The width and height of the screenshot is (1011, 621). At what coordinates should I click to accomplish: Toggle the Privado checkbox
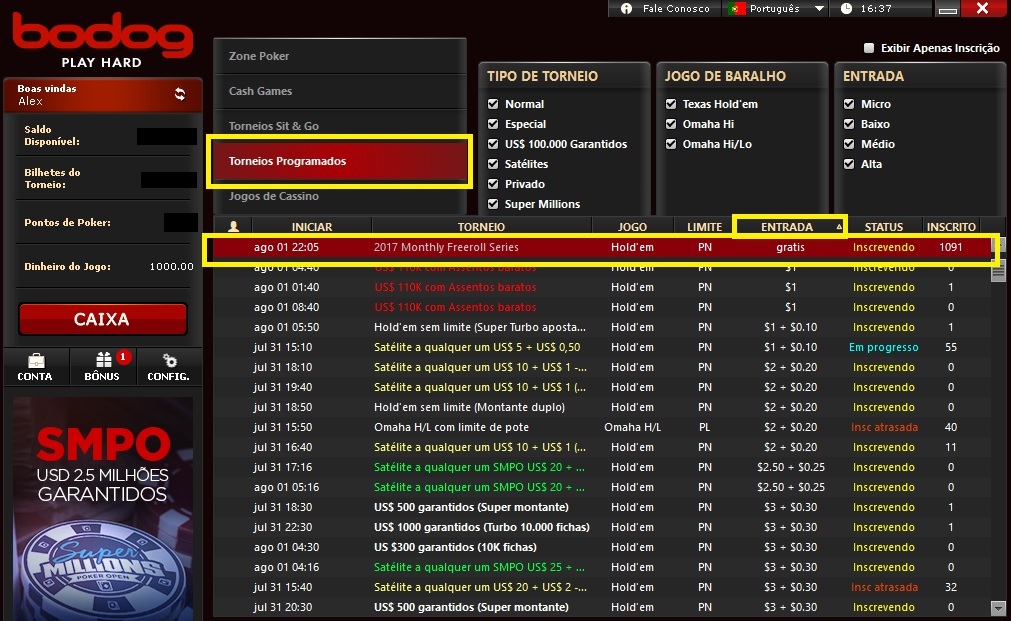493,184
